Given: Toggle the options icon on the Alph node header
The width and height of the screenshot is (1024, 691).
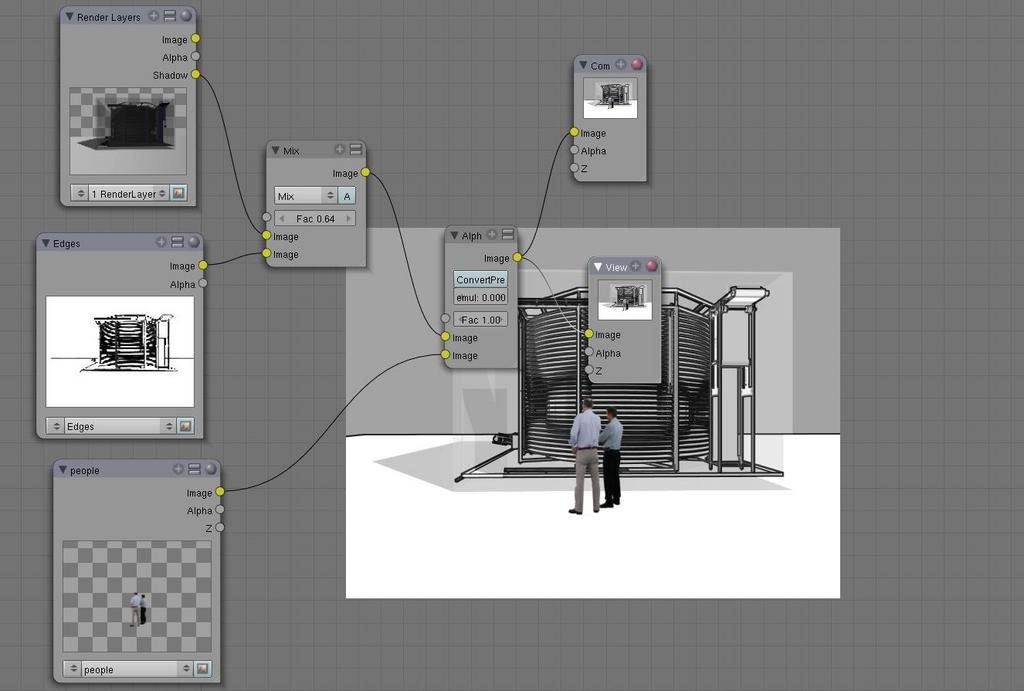Looking at the screenshot, I should pos(508,234).
